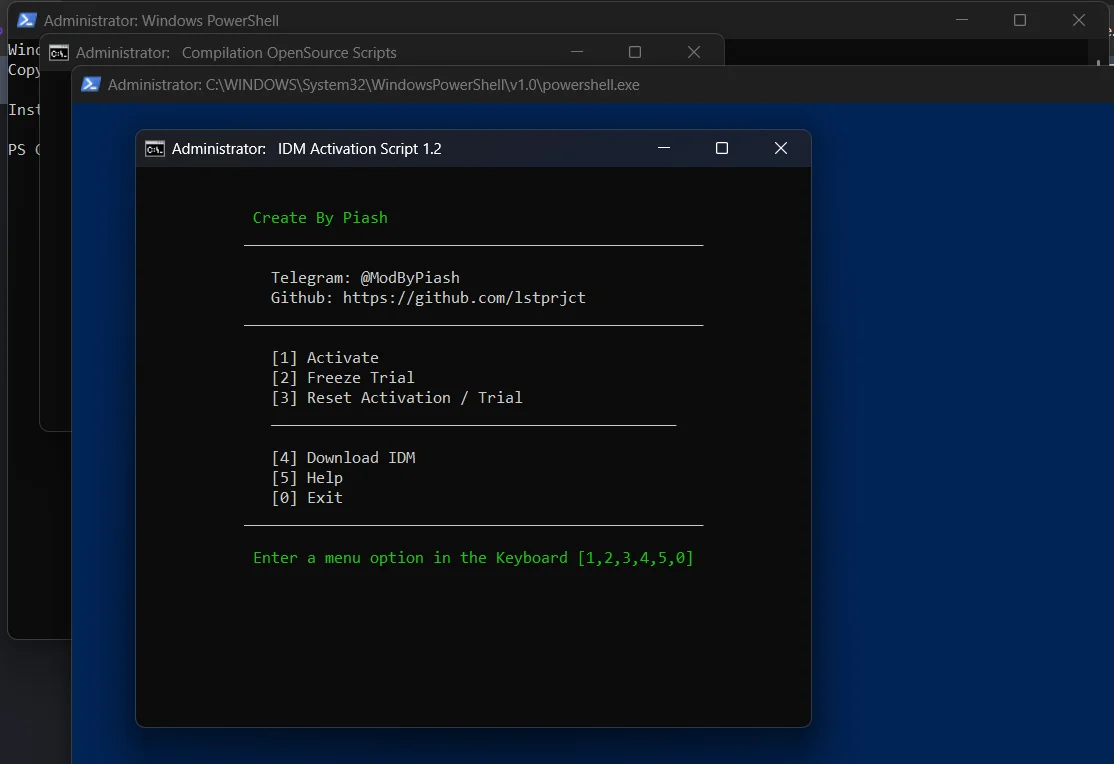Click 'Enter a menu option' prompt text

tap(473, 558)
